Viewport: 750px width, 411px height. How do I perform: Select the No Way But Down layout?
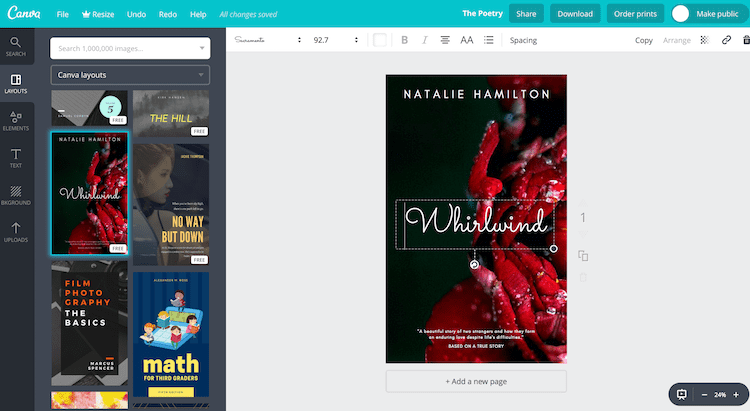click(171, 204)
